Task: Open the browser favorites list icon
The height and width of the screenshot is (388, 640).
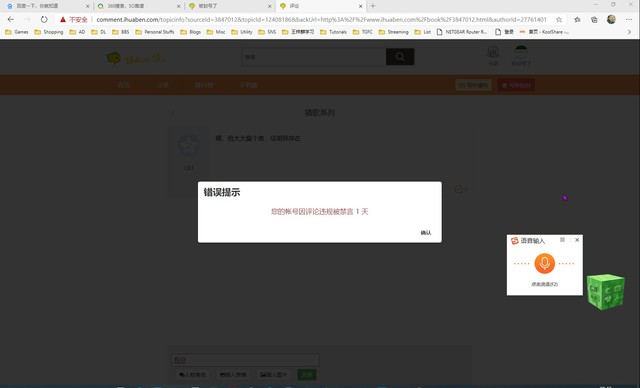Action: 577,20
